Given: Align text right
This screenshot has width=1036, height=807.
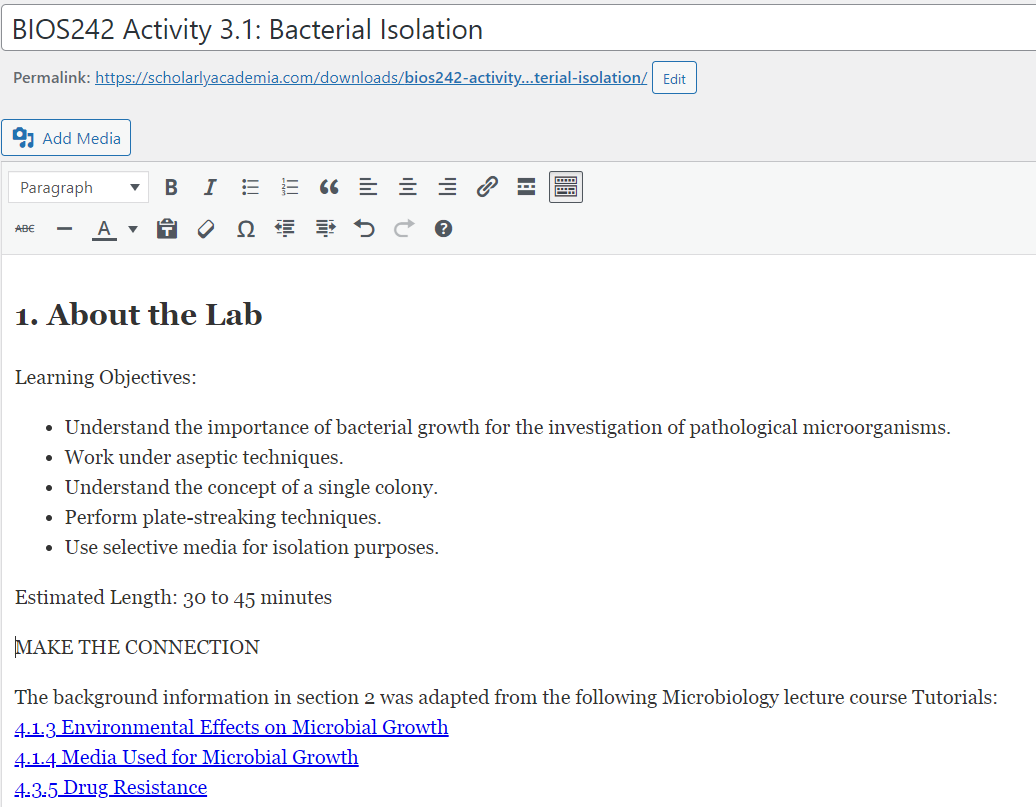Looking at the screenshot, I should [x=447, y=188].
